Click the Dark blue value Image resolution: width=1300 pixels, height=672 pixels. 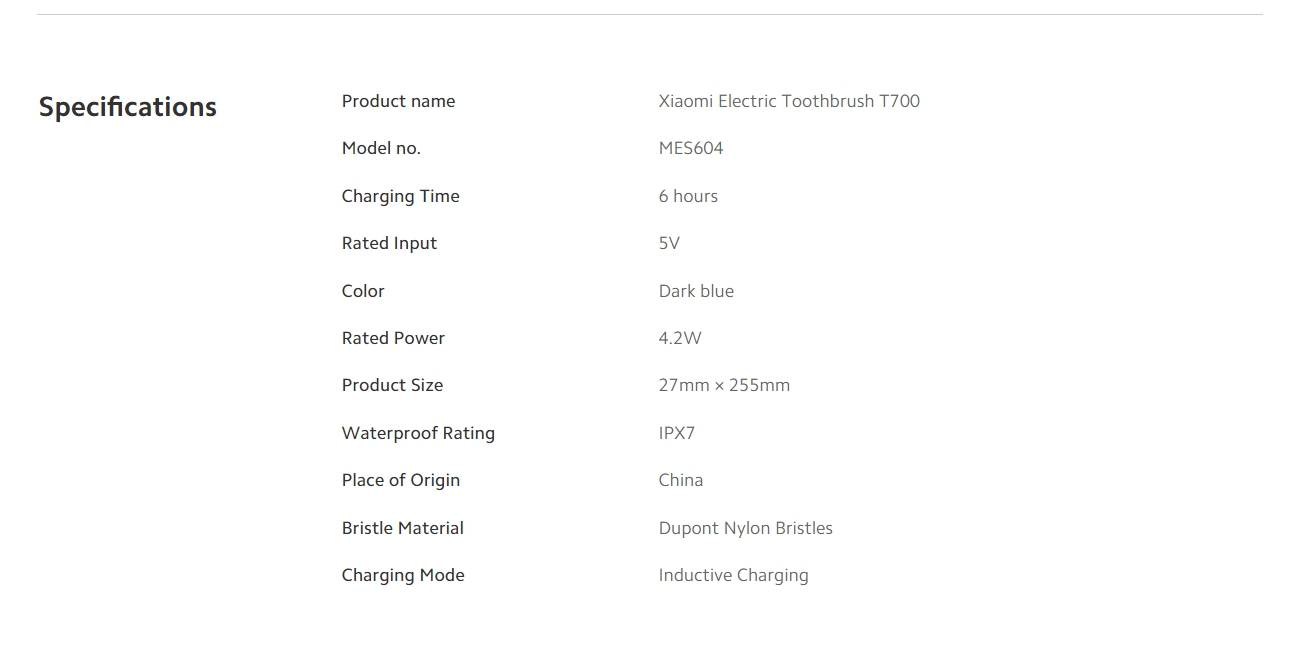pyautogui.click(x=696, y=291)
